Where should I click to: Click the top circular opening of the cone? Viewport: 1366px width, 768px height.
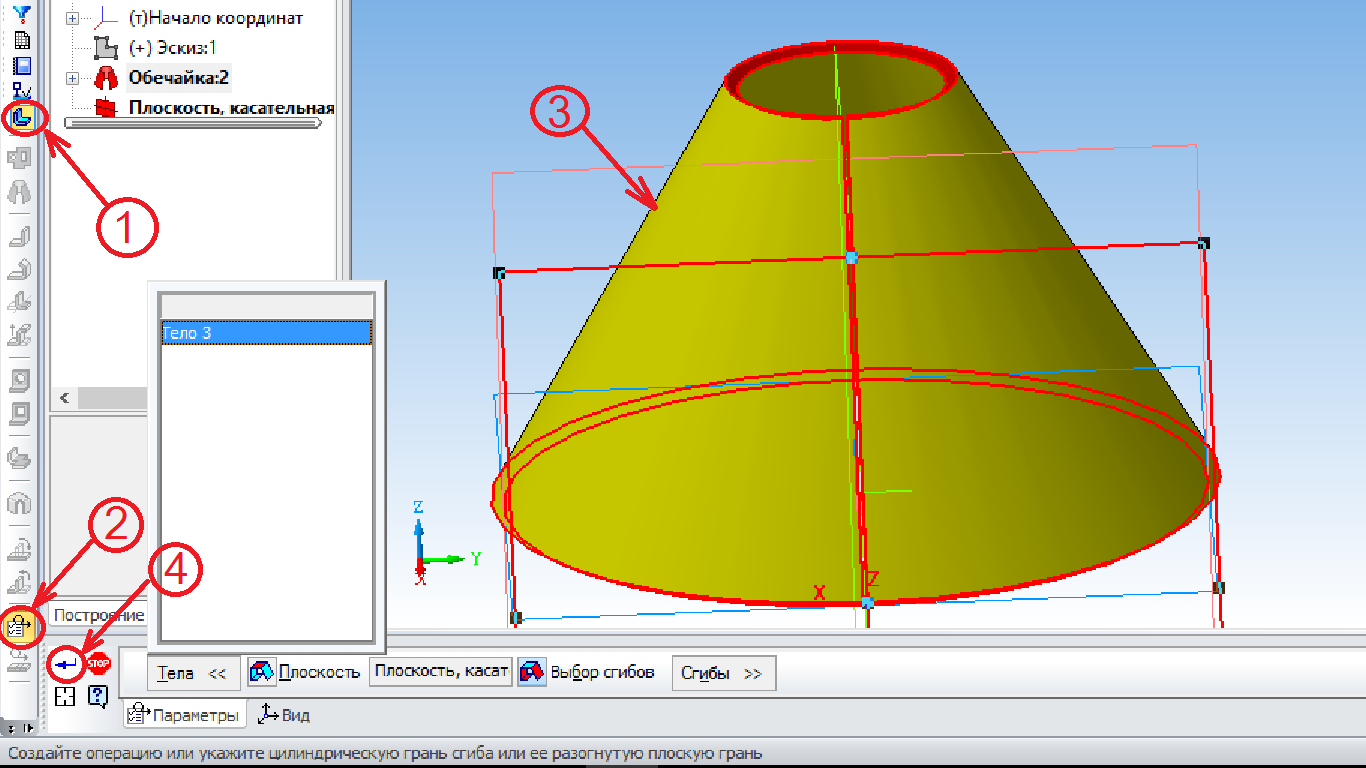coord(840,82)
